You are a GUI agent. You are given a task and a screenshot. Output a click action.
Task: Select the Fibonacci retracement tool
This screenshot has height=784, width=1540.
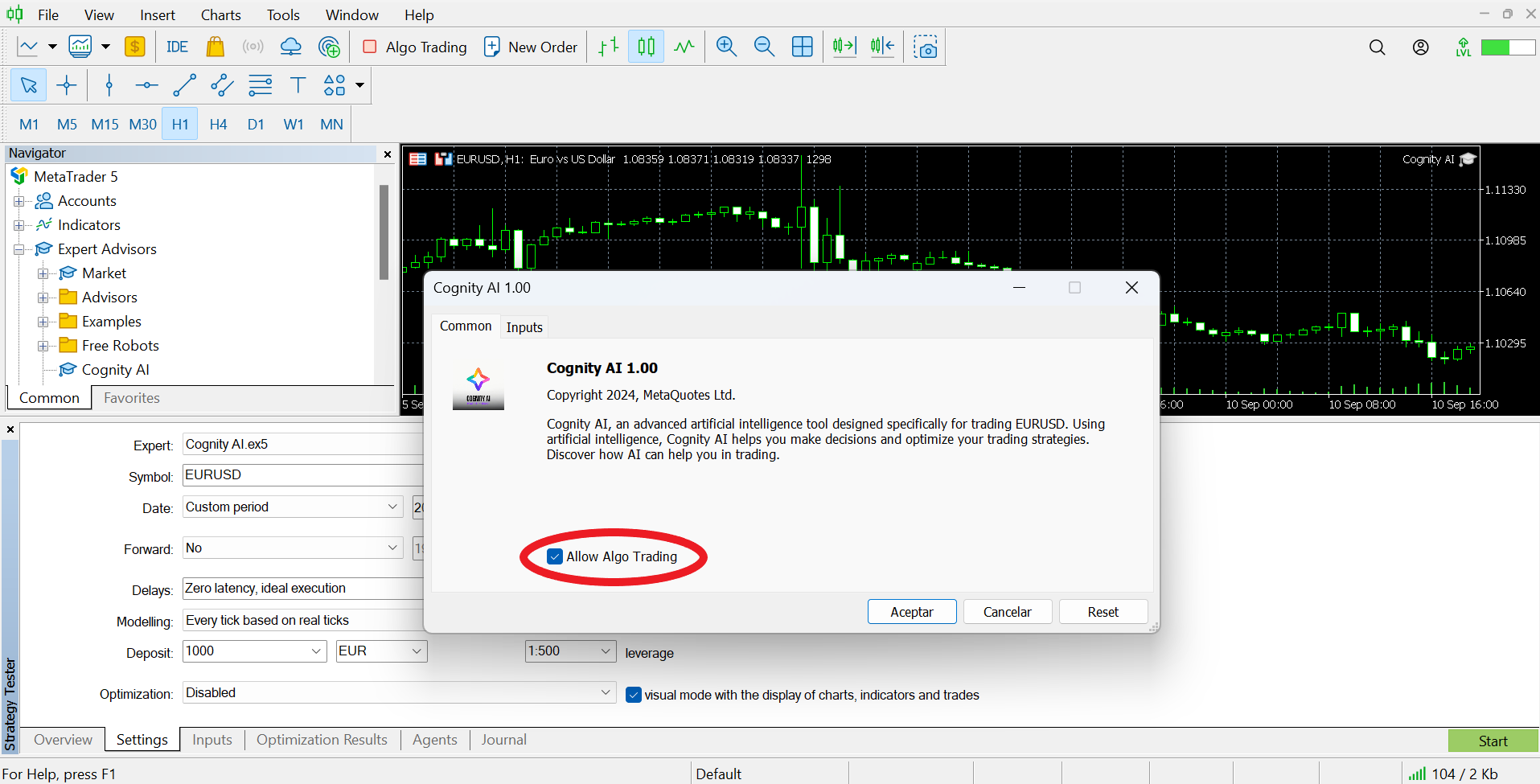click(x=261, y=85)
